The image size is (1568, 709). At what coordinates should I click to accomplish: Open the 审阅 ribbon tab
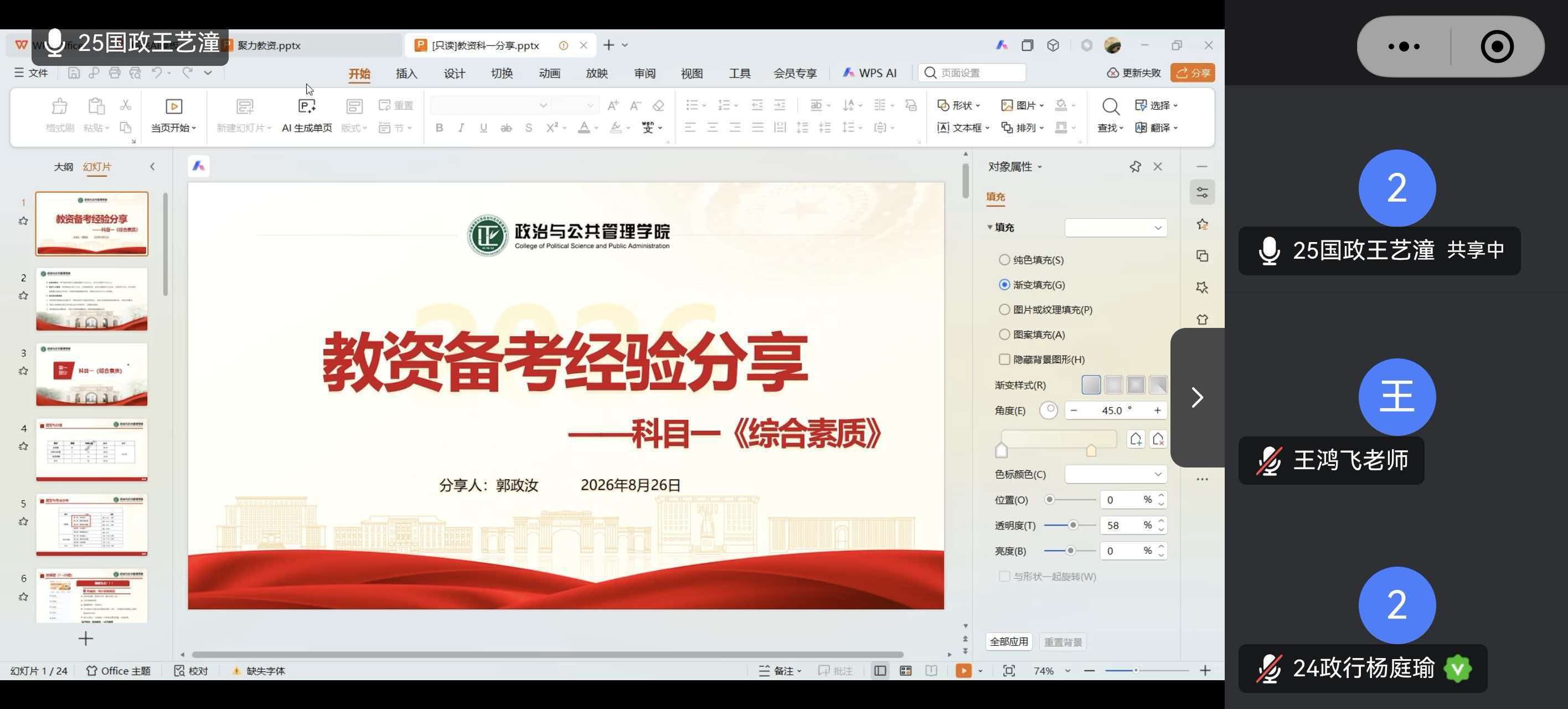(644, 73)
